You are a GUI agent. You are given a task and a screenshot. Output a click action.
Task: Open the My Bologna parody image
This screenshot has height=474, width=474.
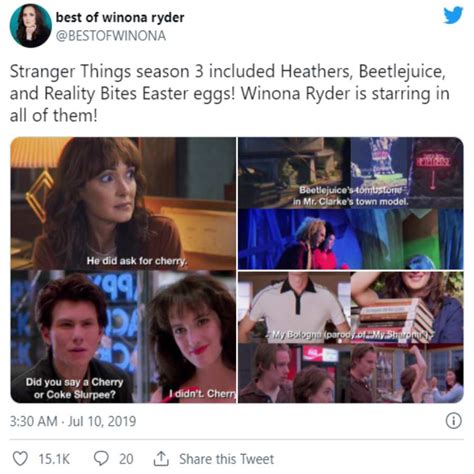[350, 307]
